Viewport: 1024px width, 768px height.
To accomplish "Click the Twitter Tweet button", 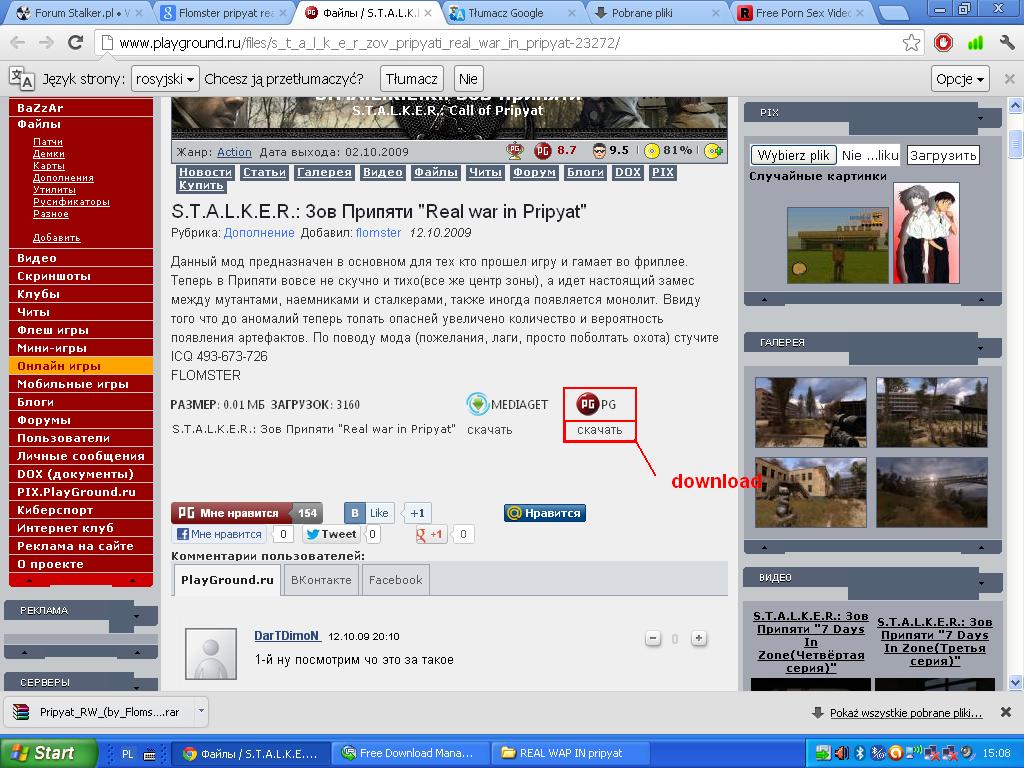I will (x=332, y=534).
